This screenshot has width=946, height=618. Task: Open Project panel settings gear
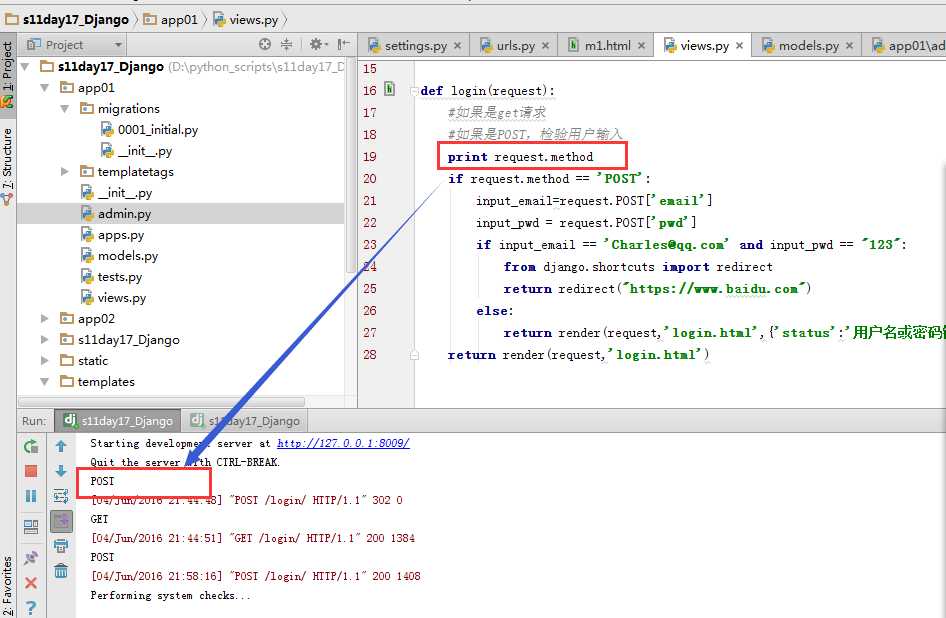pos(318,44)
